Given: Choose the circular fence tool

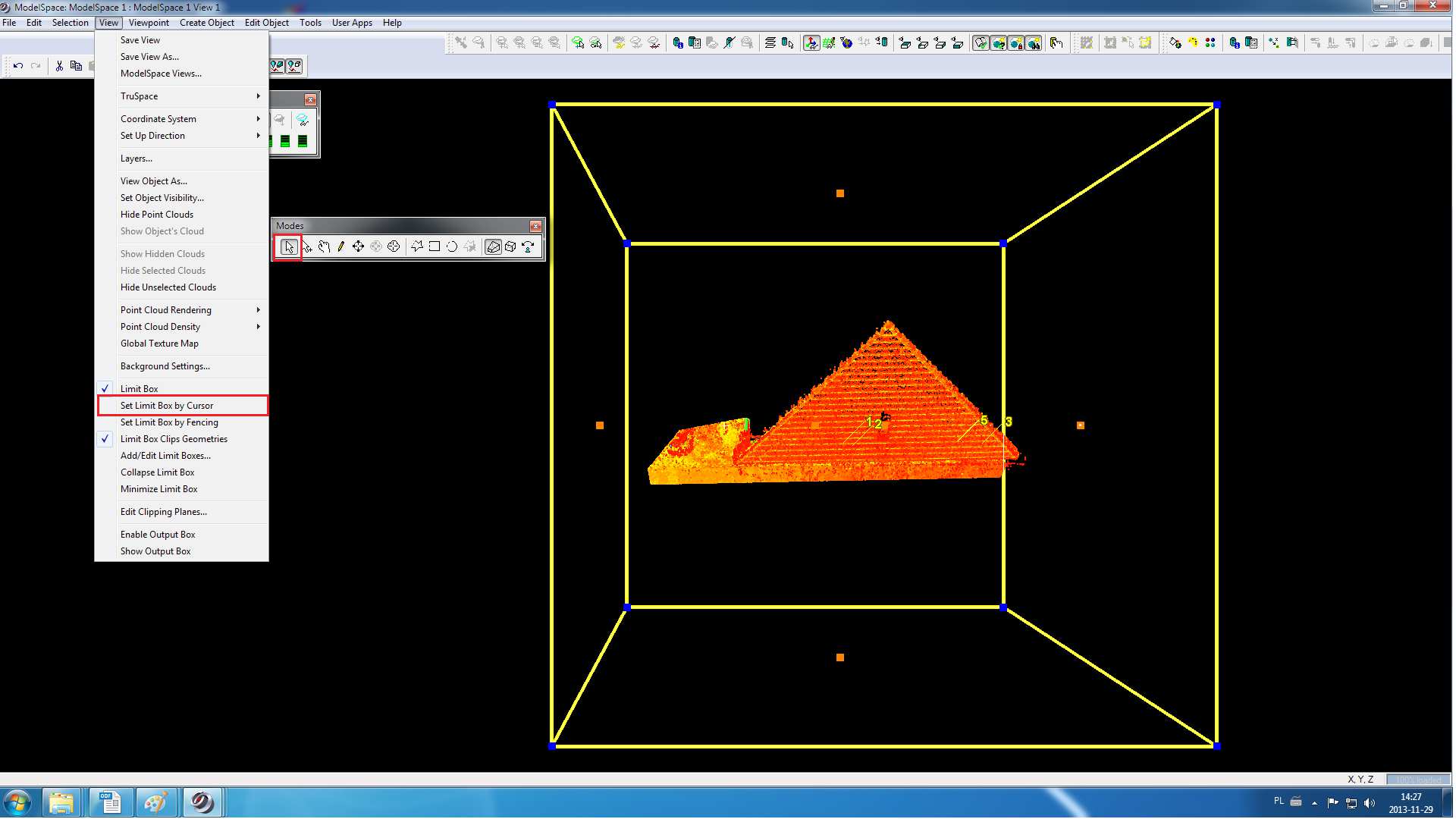Looking at the screenshot, I should coord(452,246).
